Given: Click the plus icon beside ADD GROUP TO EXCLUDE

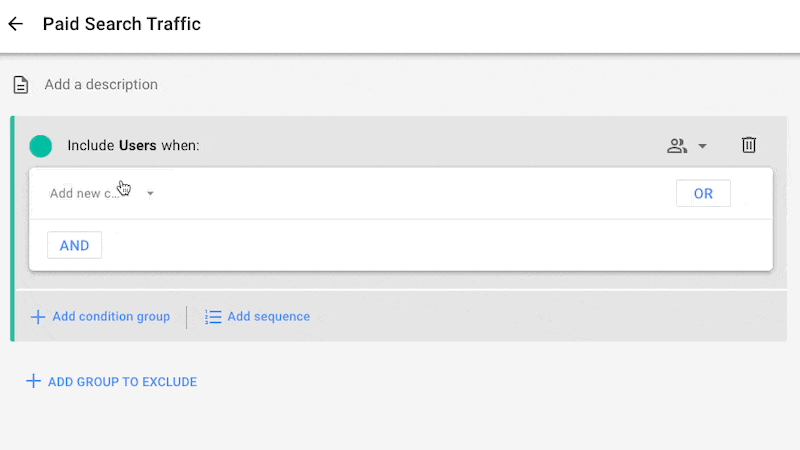Looking at the screenshot, I should click(x=33, y=381).
